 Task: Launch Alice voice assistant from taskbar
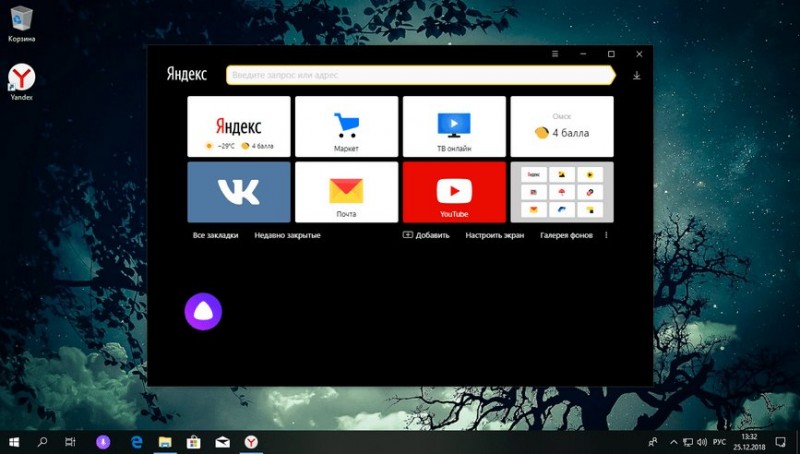(x=103, y=442)
